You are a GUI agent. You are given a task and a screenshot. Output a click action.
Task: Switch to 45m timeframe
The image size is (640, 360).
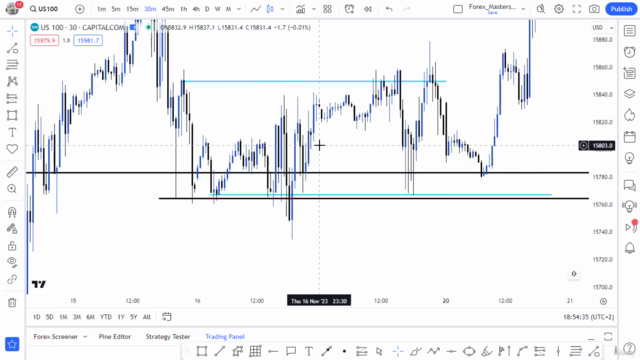click(x=168, y=9)
